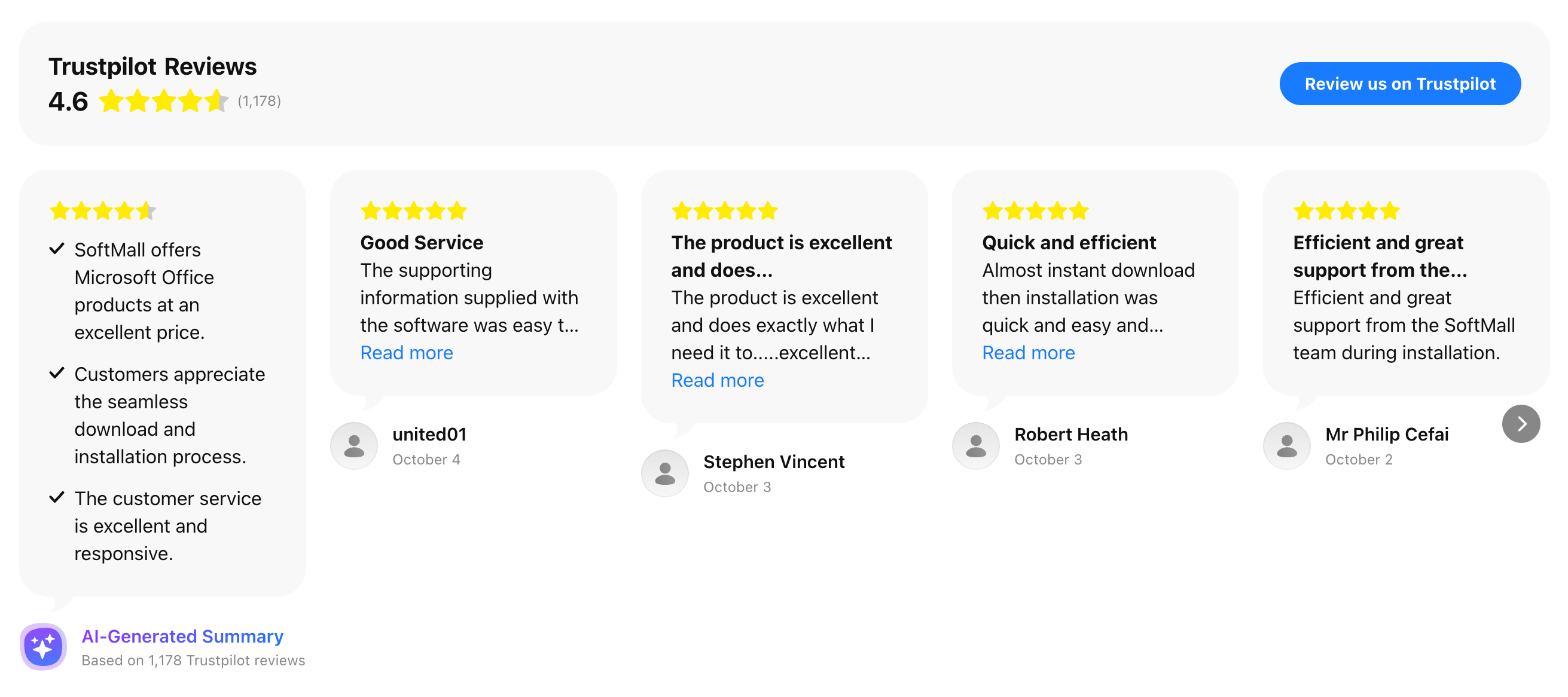The width and height of the screenshot is (1568, 697).
Task: Expand the Good Service review with Read more
Action: point(407,353)
